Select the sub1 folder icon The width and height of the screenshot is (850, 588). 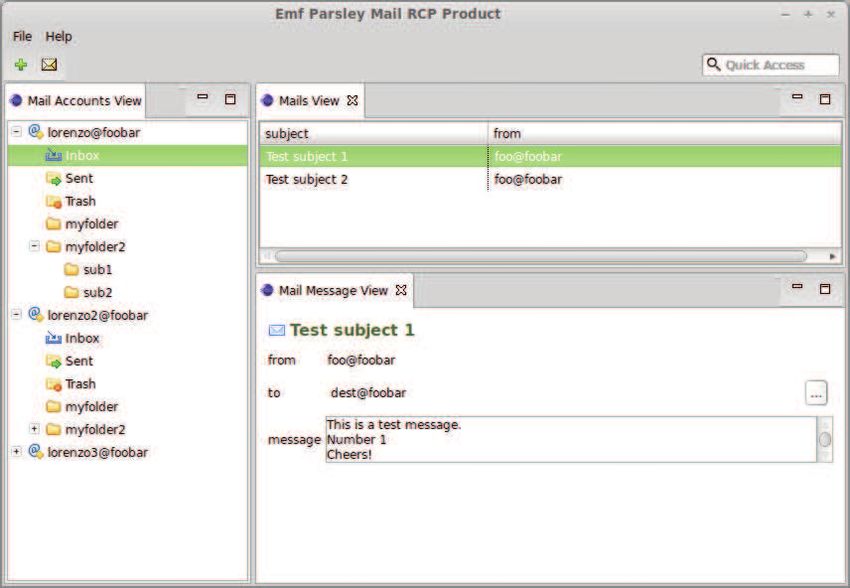pyautogui.click(x=71, y=269)
